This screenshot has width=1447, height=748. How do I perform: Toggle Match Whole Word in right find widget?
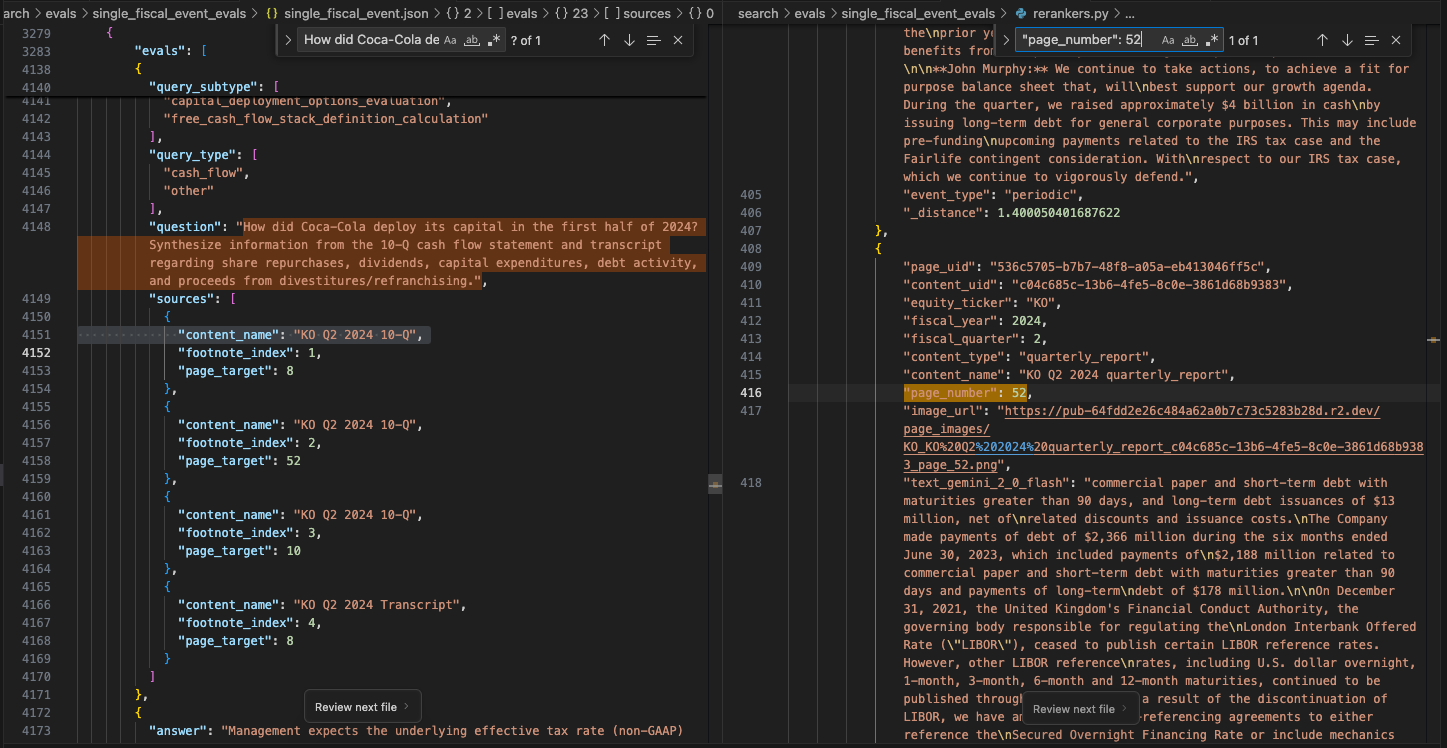coord(1190,40)
